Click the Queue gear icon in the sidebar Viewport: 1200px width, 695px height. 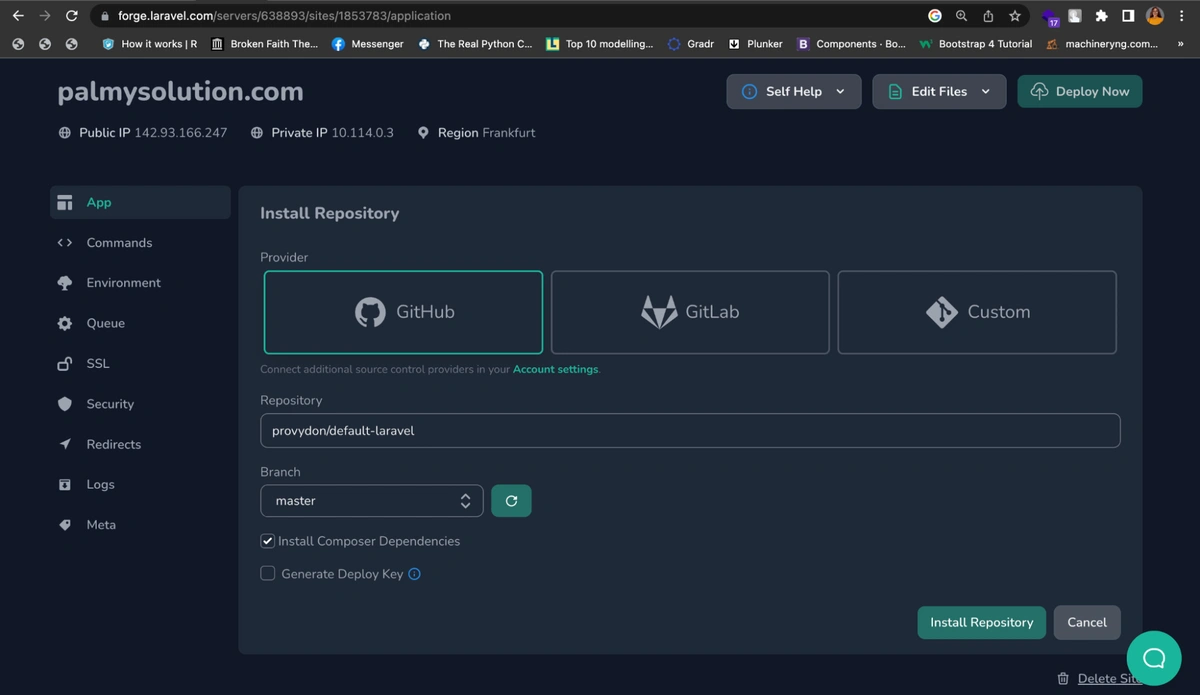pos(65,323)
